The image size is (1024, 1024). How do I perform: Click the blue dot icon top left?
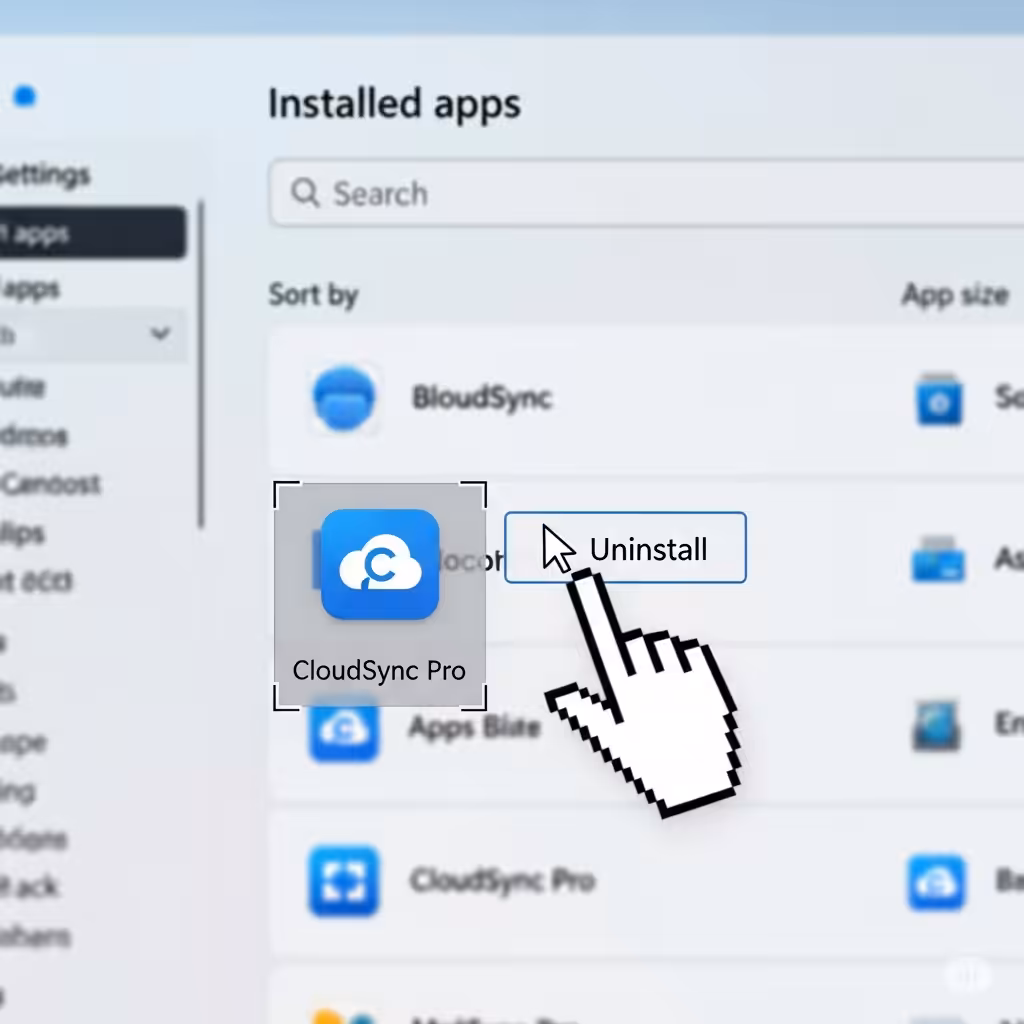click(x=25, y=96)
